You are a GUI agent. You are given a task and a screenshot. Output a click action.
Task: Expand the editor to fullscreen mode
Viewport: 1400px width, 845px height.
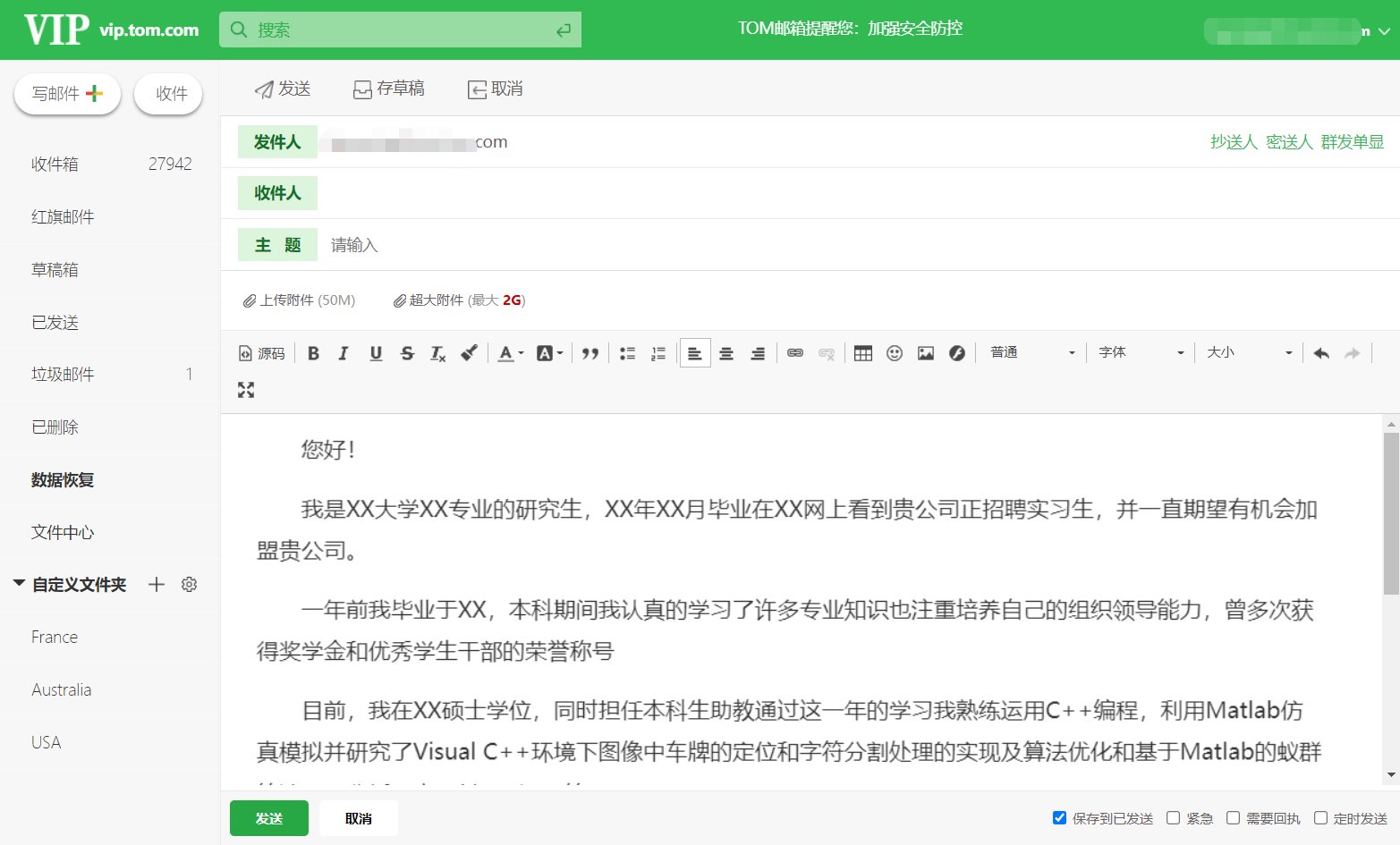click(246, 389)
